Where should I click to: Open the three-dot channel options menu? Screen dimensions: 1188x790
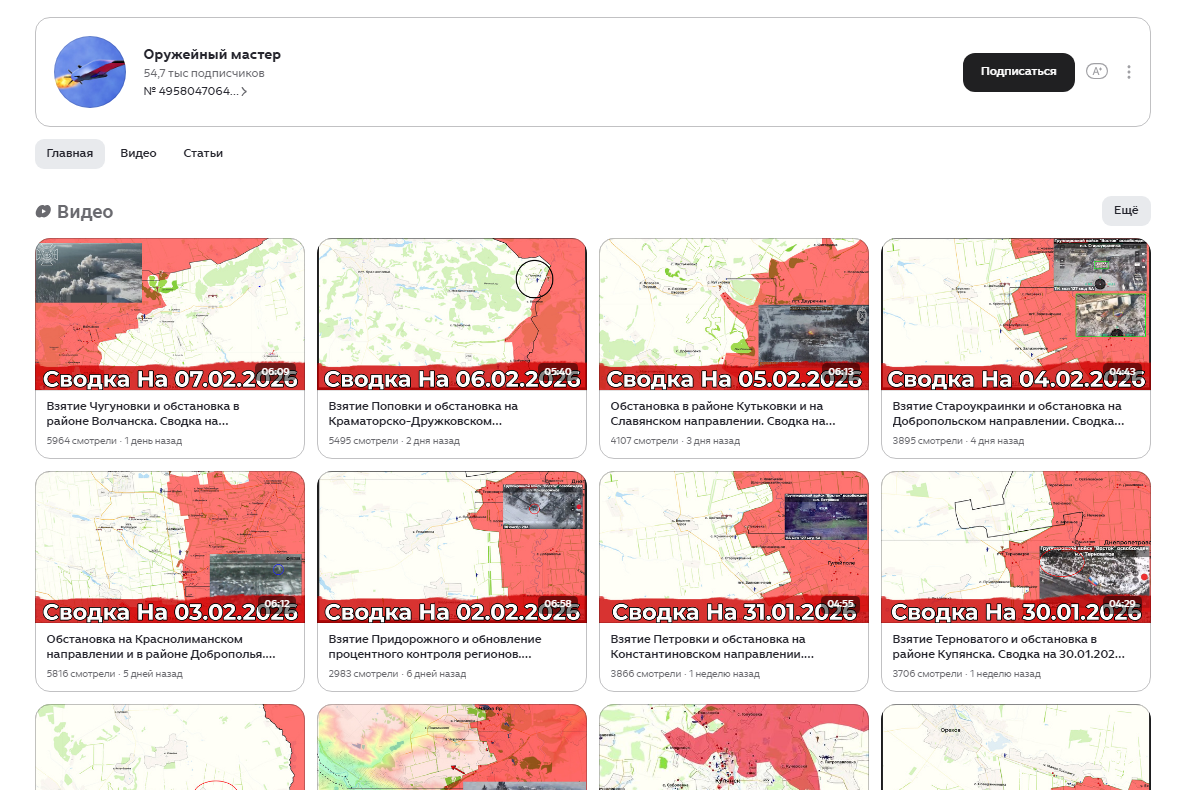click(1129, 72)
